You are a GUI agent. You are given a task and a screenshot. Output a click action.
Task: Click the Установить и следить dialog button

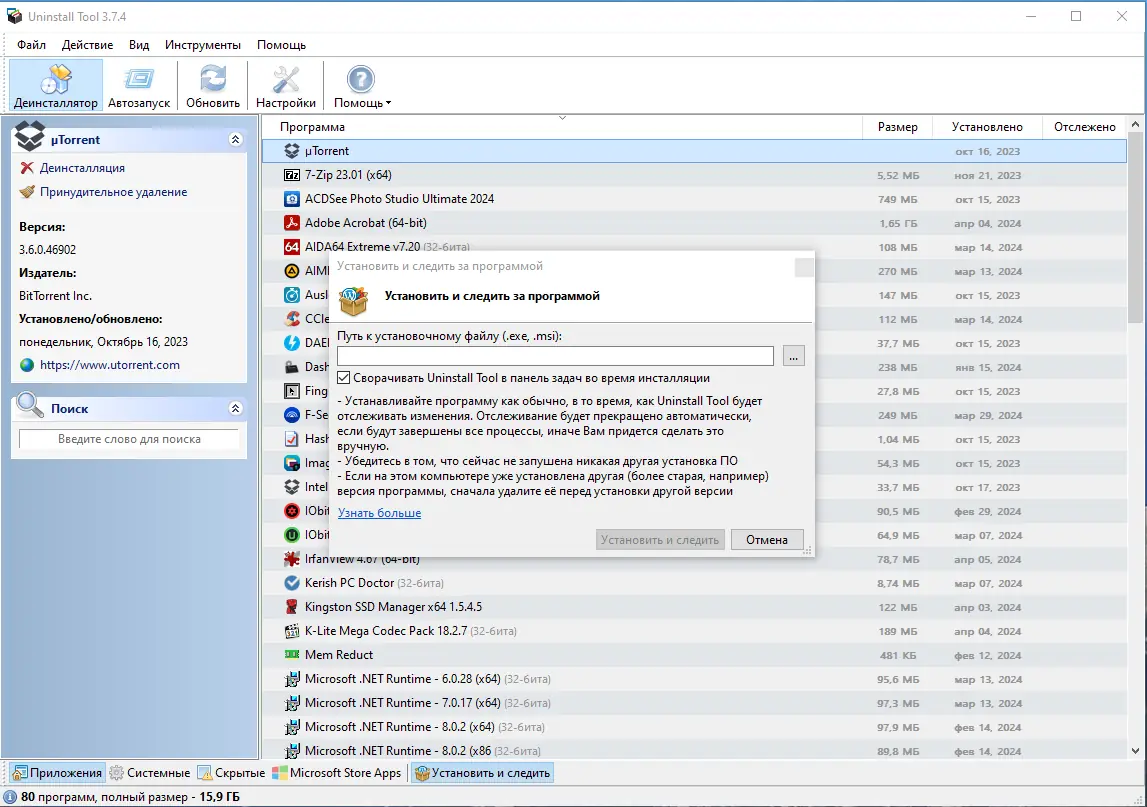tap(660, 539)
